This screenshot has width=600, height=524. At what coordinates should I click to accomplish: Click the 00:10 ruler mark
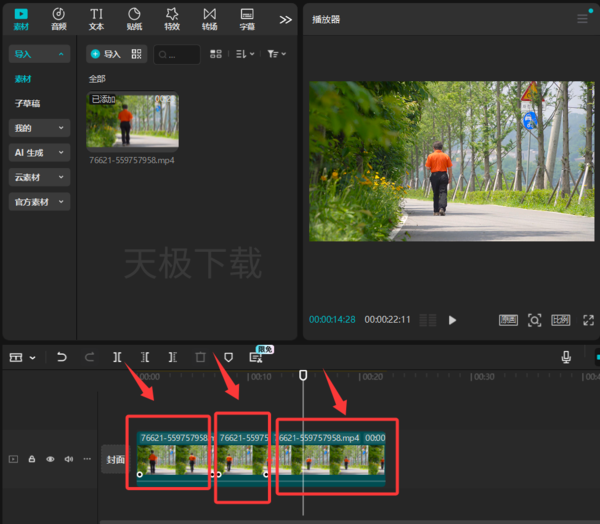[259, 377]
